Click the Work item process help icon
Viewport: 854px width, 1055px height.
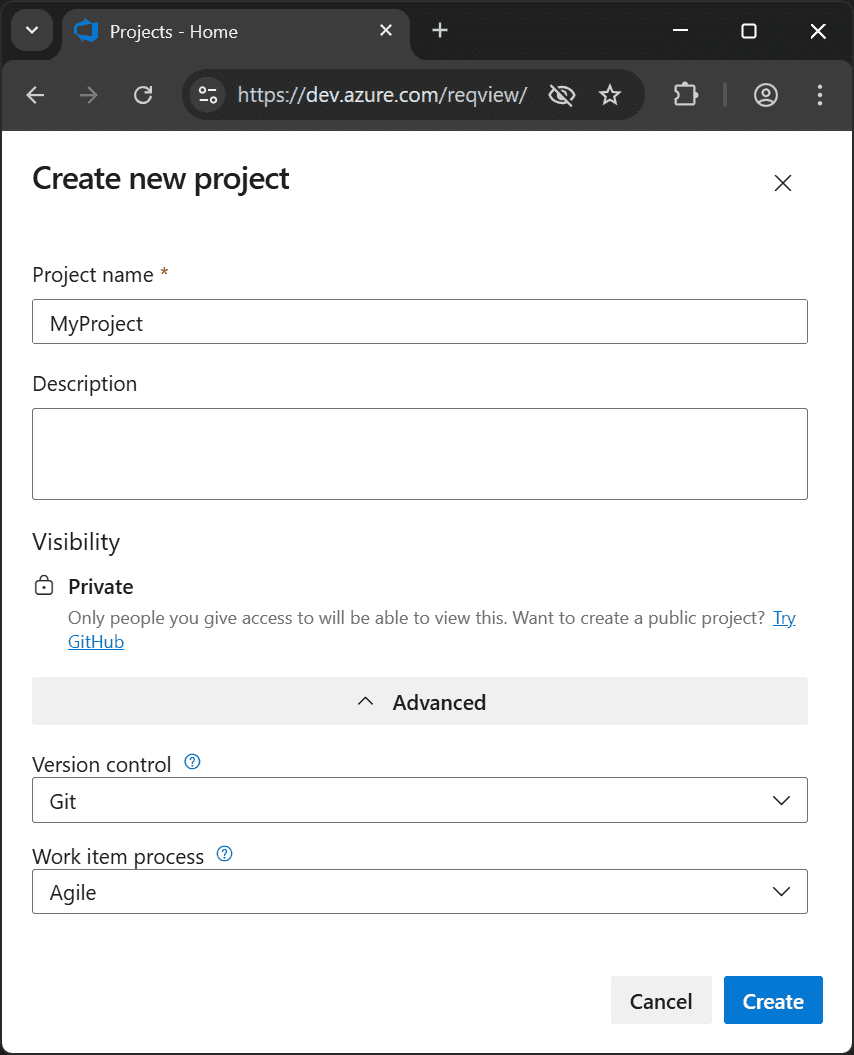(224, 854)
